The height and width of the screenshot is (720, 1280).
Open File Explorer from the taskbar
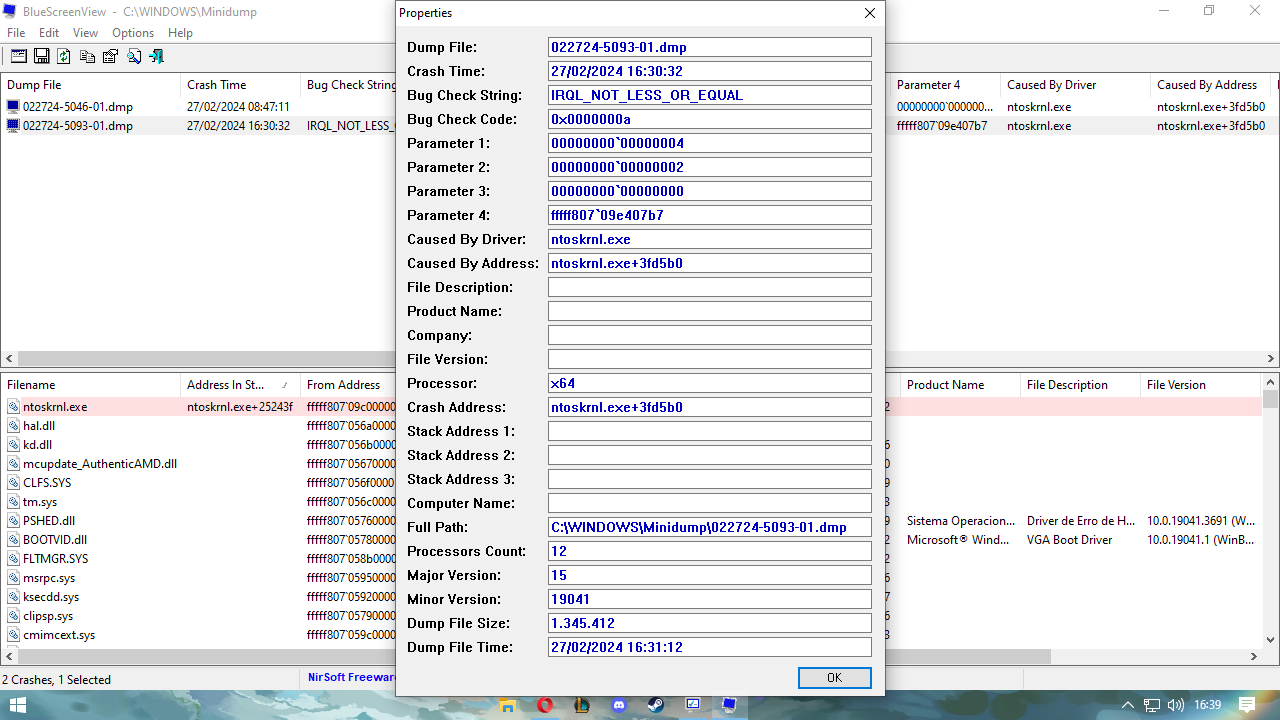point(506,705)
